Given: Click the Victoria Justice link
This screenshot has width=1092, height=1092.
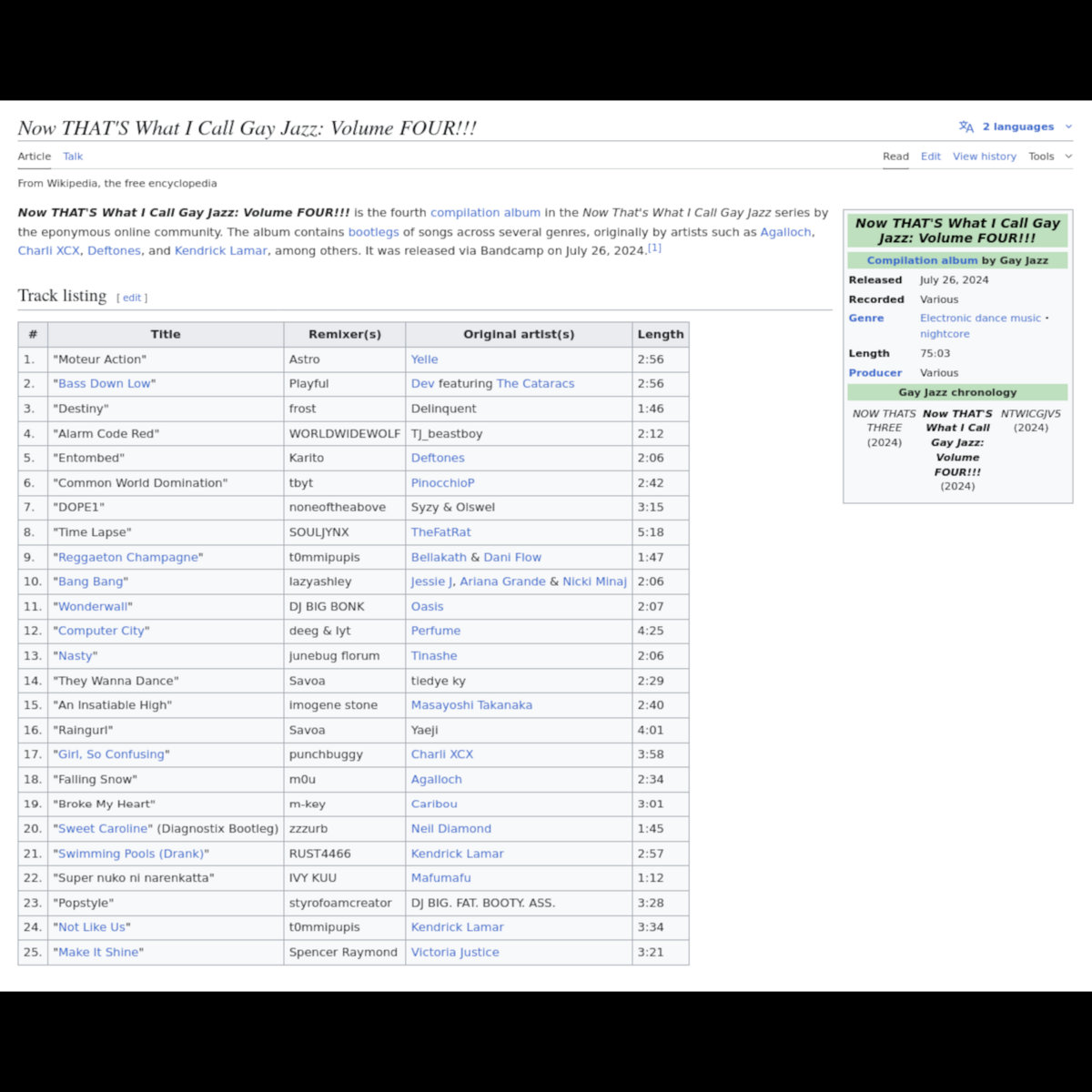Looking at the screenshot, I should (x=455, y=953).
